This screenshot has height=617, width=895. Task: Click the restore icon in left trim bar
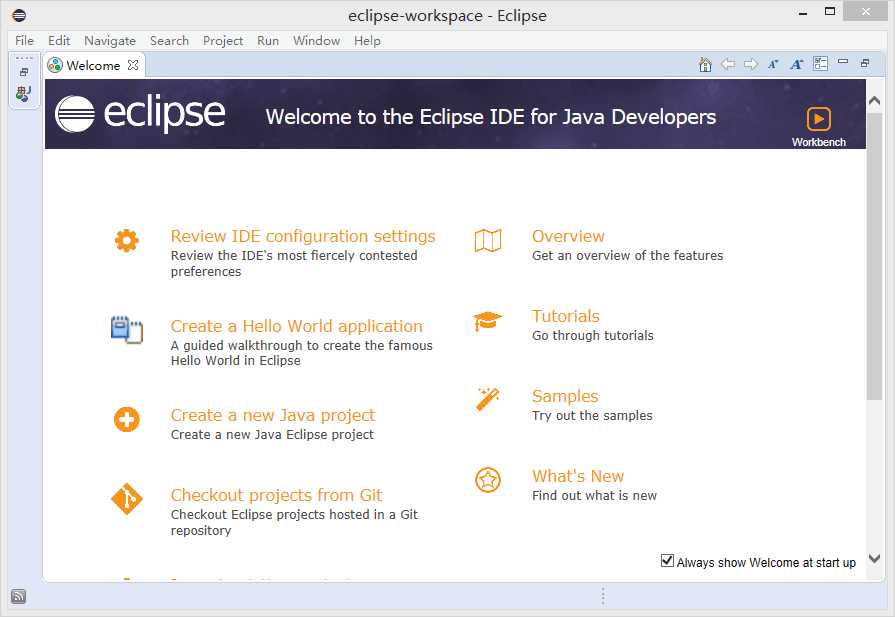(23, 72)
